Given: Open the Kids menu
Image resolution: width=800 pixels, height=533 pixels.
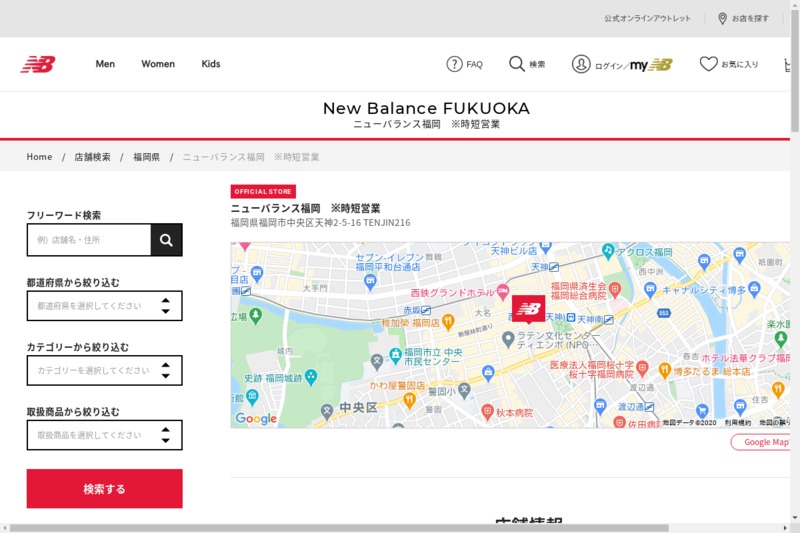Looking at the screenshot, I should [x=211, y=64].
